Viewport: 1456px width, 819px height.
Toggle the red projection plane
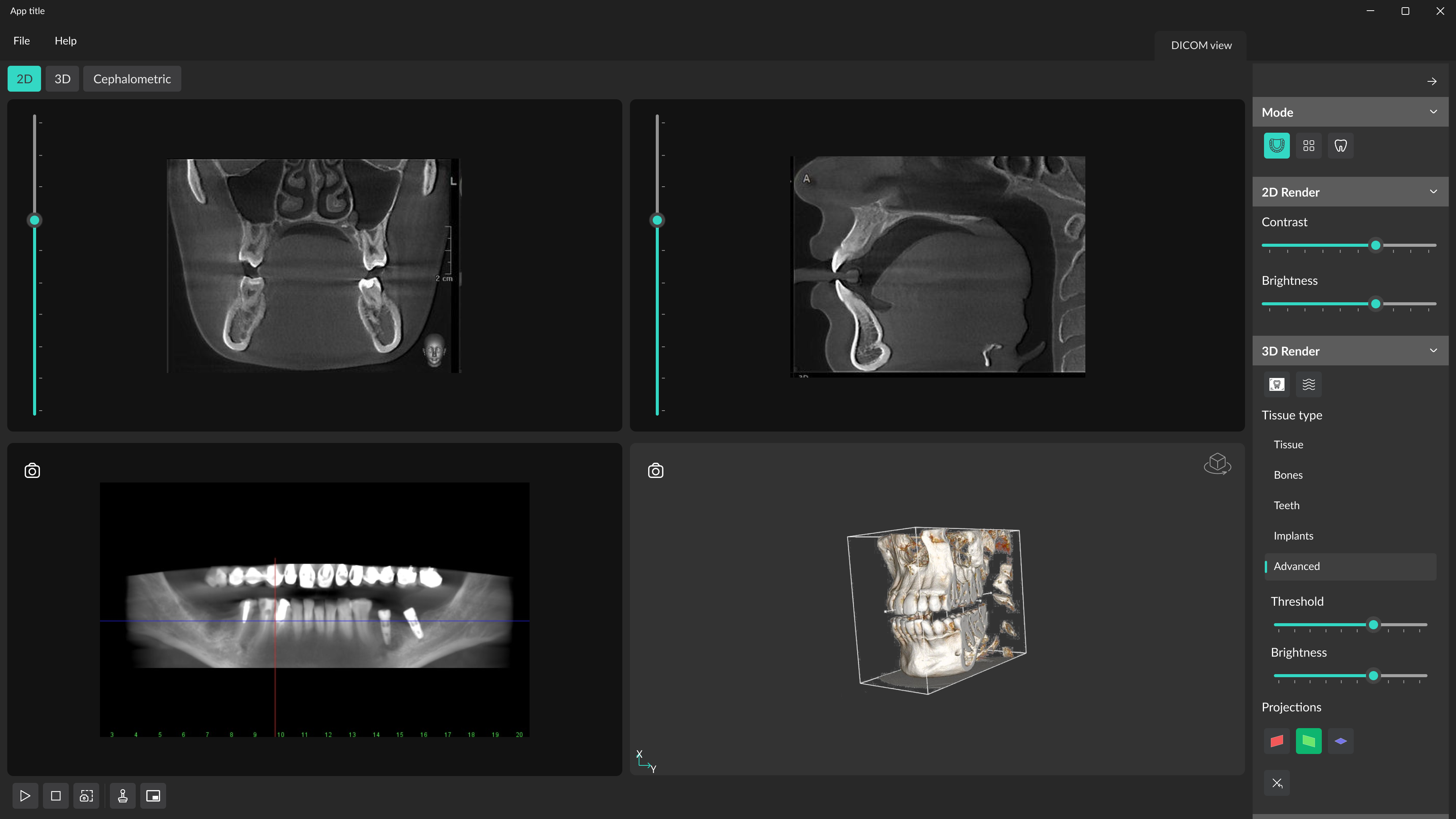coord(1276,741)
